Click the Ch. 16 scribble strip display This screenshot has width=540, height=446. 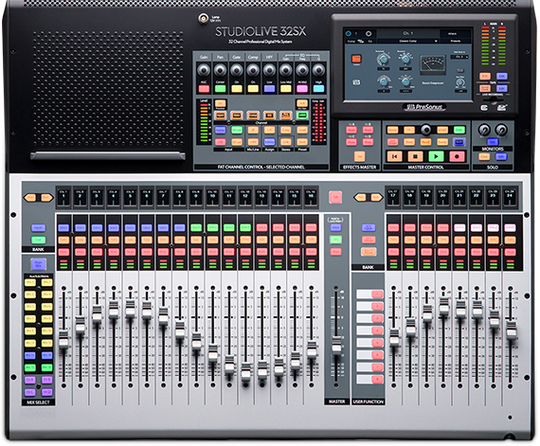311,197
